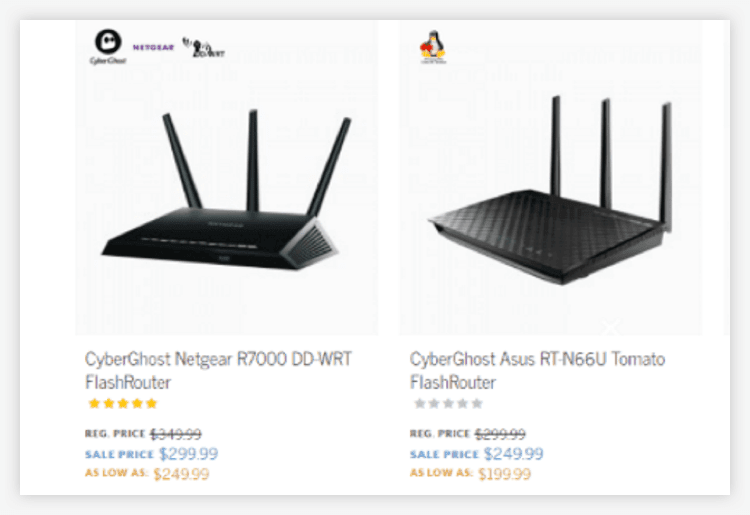Click the $199.99 as-low-as price for Asus
The image size is (750, 515).
pos(505,474)
